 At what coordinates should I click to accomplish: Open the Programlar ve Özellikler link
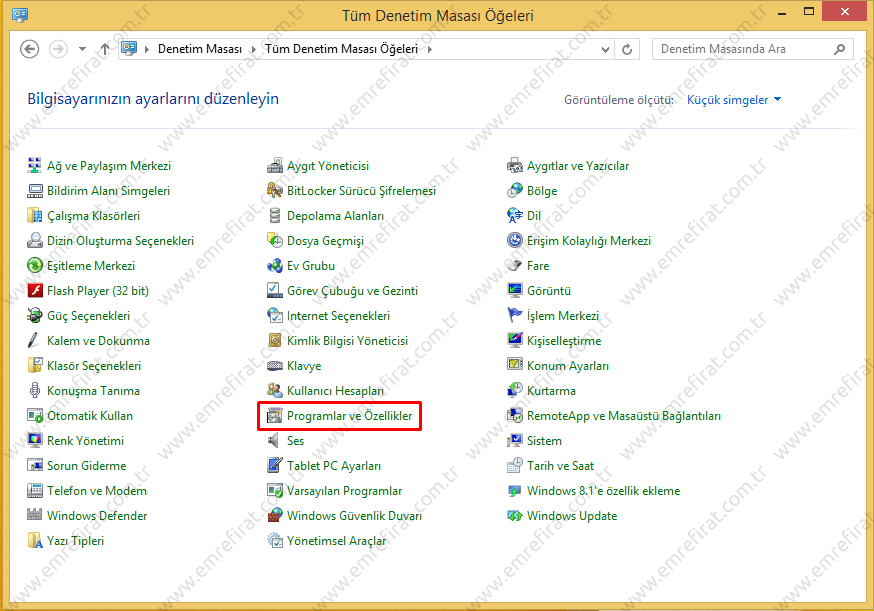(349, 416)
